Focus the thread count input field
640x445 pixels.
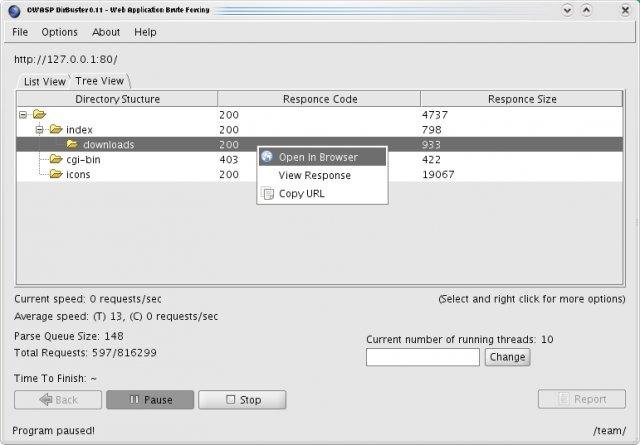click(x=423, y=357)
